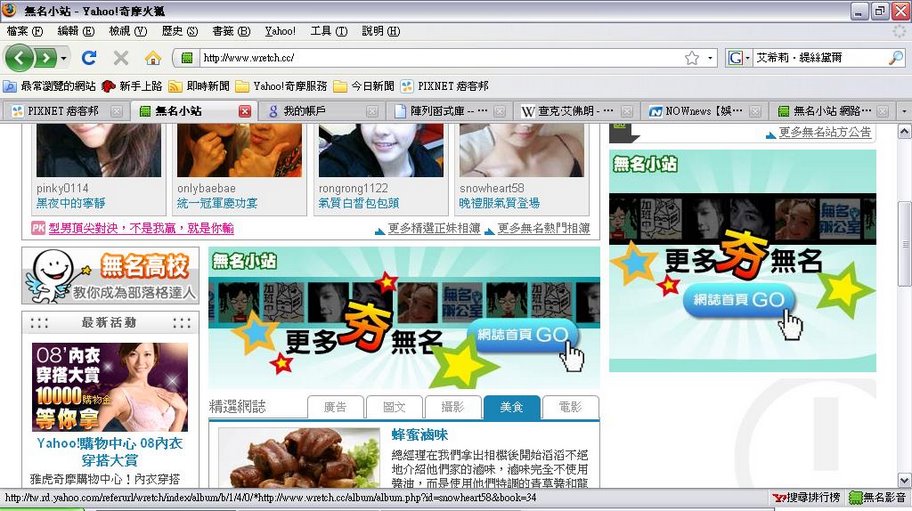Go back with the green back arrow
Viewport: 912px width, 511px height.
coord(19,58)
